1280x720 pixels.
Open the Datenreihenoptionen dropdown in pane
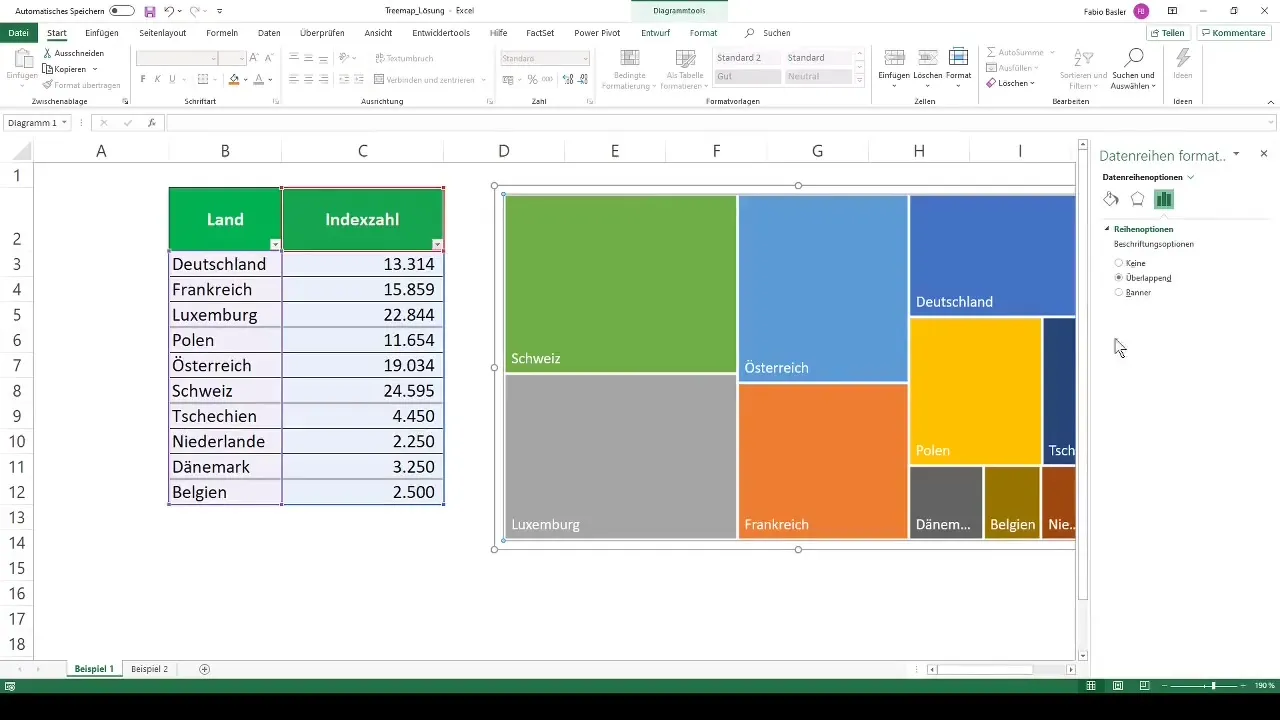(x=1190, y=177)
